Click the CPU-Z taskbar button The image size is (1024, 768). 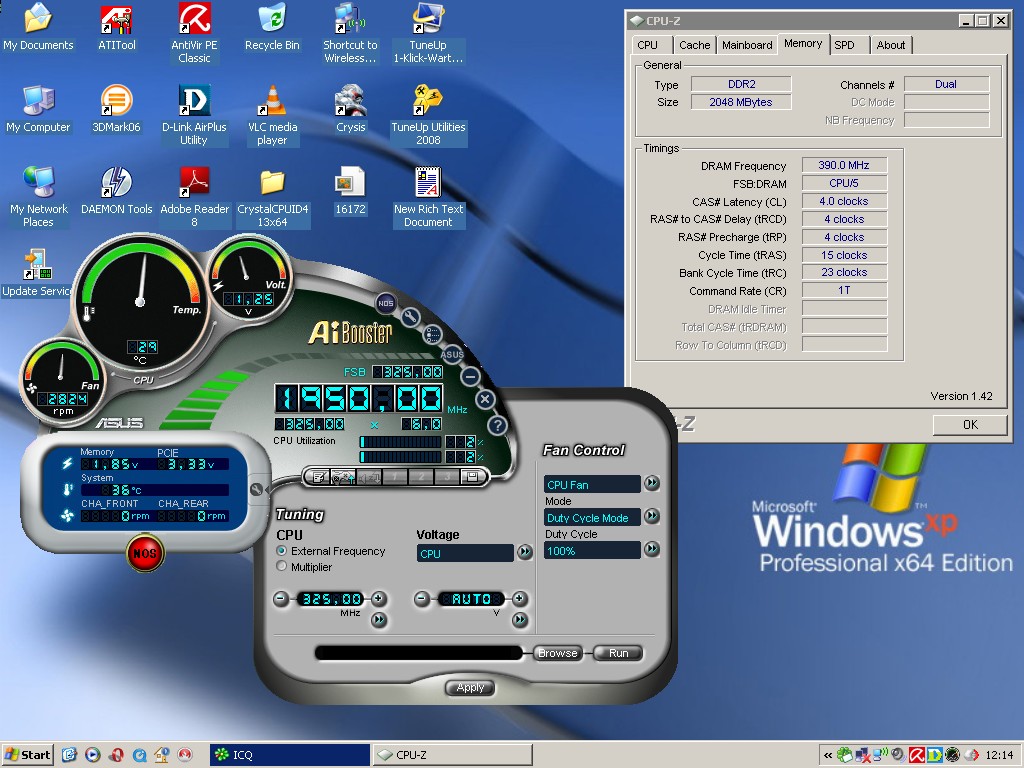coord(453,755)
